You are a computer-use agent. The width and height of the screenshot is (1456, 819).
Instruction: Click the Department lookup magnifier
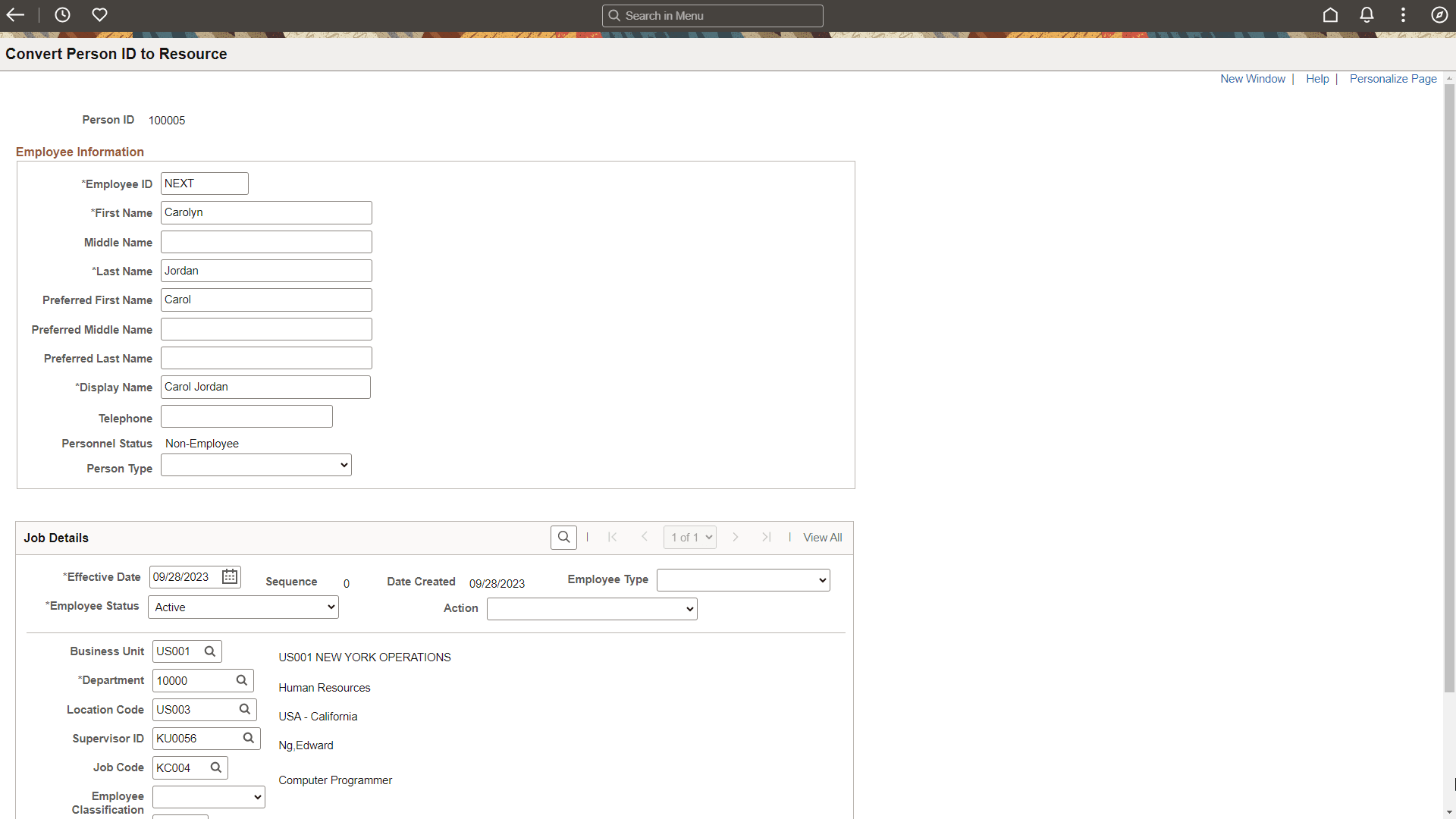(x=241, y=680)
